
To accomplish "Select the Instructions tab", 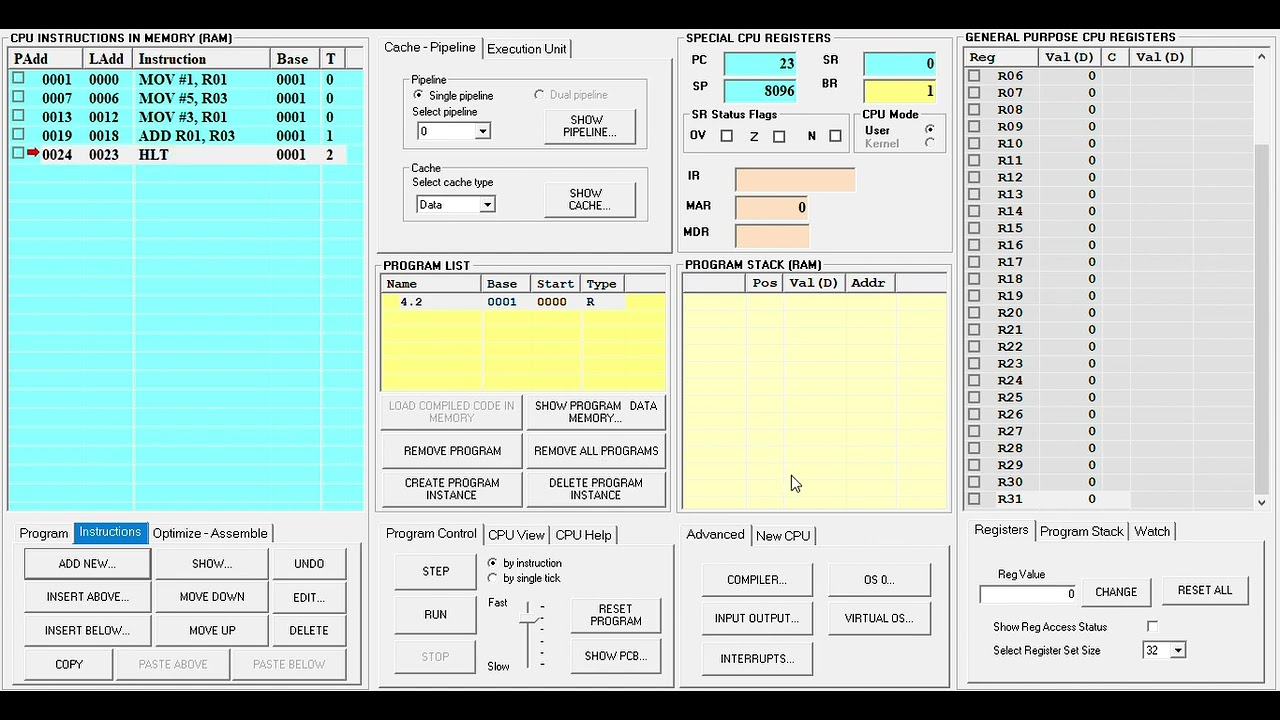I will click(110, 532).
